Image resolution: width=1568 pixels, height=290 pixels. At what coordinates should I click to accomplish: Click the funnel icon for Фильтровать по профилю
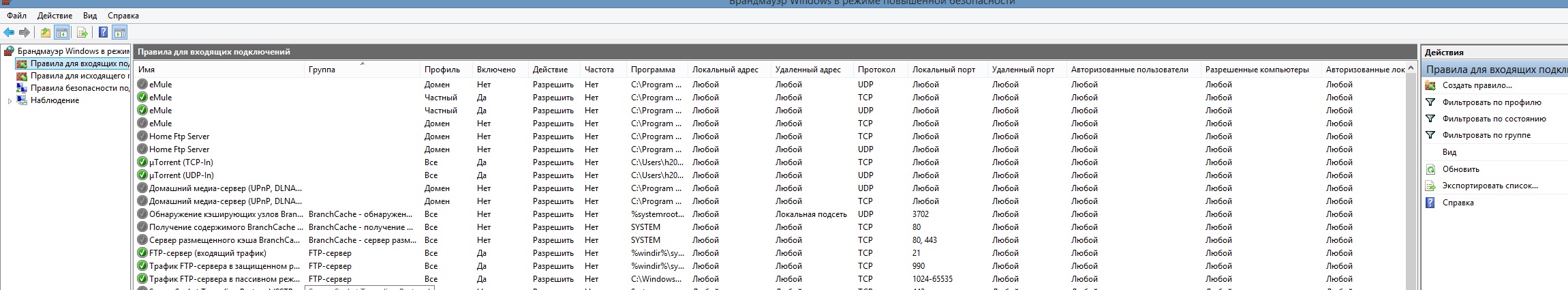1430,102
